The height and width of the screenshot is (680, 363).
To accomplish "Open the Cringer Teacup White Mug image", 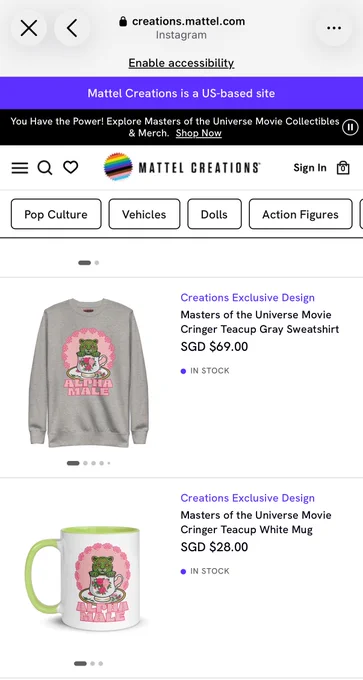I will [83, 578].
